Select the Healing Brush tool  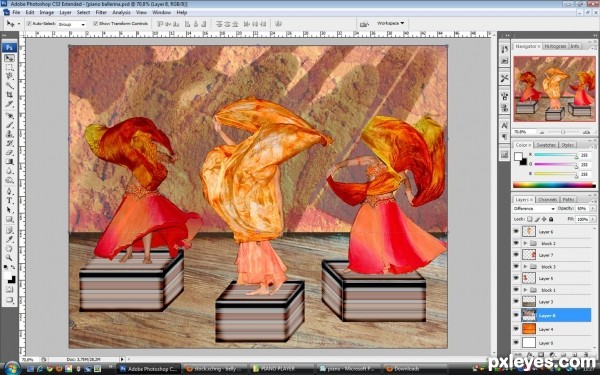pyautogui.click(x=10, y=116)
